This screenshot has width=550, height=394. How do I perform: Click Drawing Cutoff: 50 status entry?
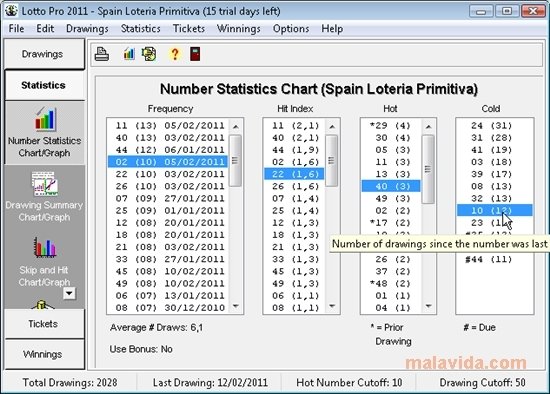(x=482, y=382)
